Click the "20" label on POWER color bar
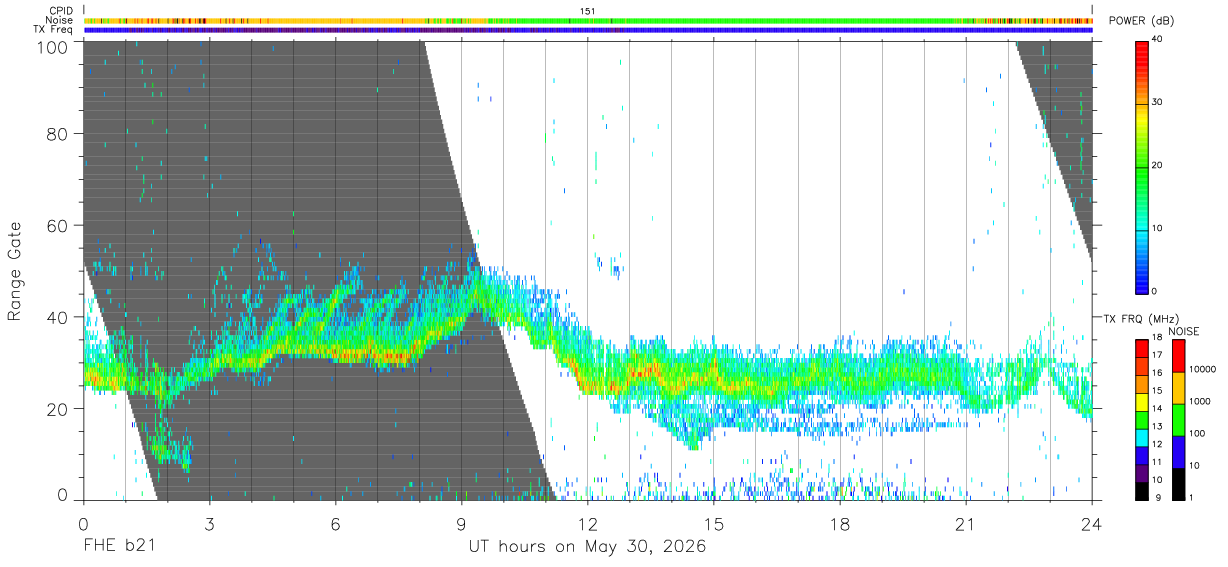The width and height of the screenshot is (1228, 567). [x=1156, y=166]
